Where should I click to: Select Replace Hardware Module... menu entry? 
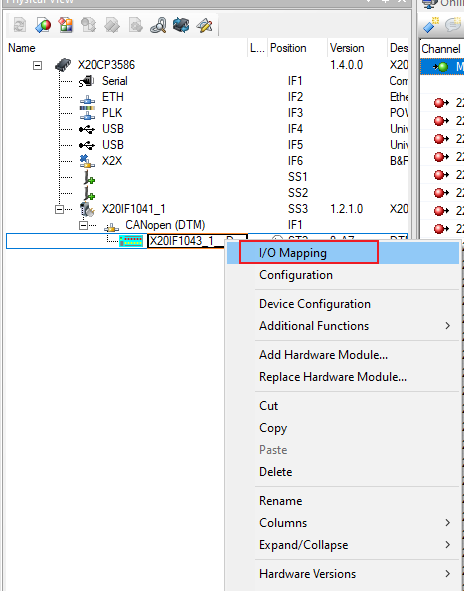click(x=343, y=377)
